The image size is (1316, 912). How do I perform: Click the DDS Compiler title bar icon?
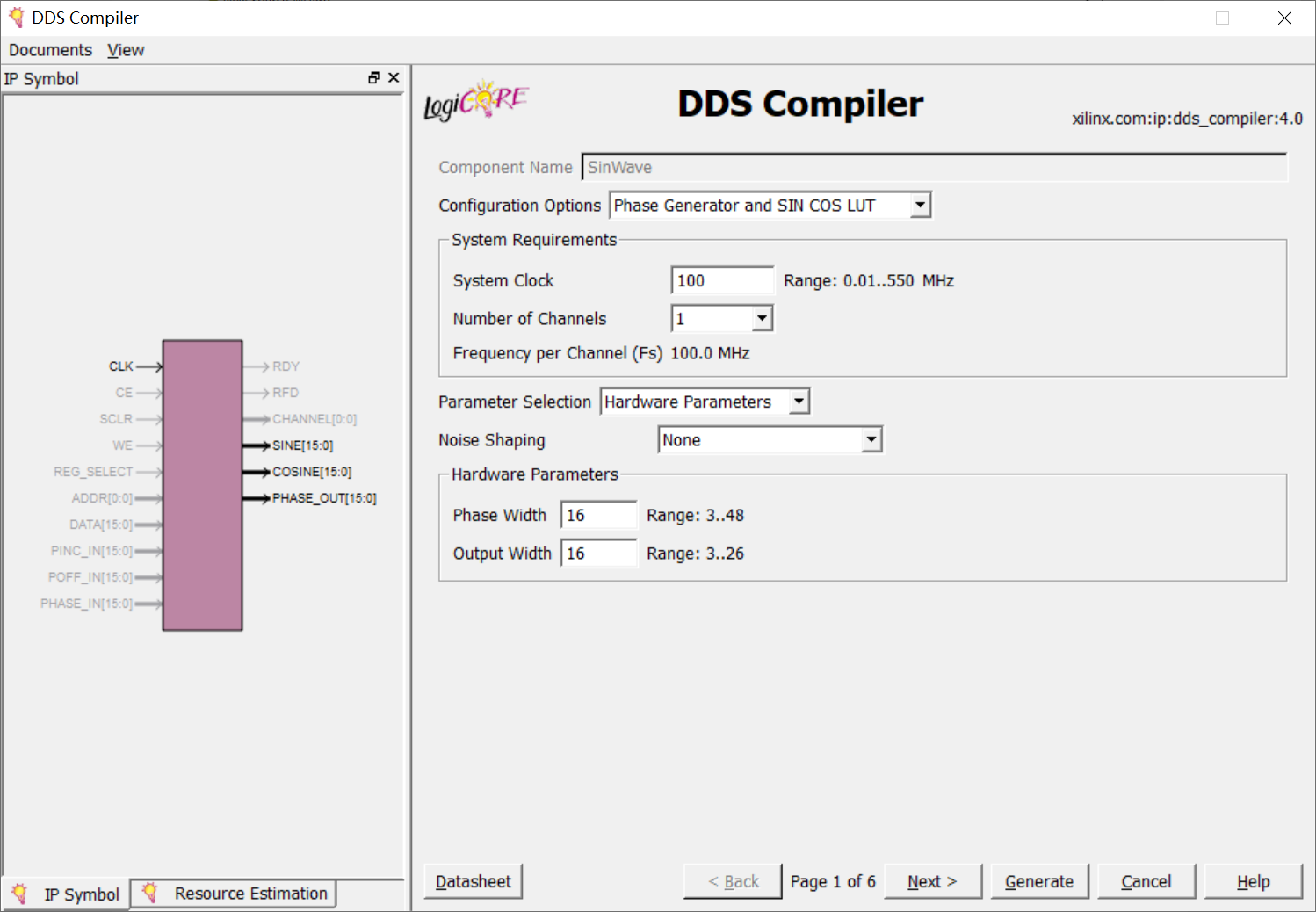[x=16, y=18]
